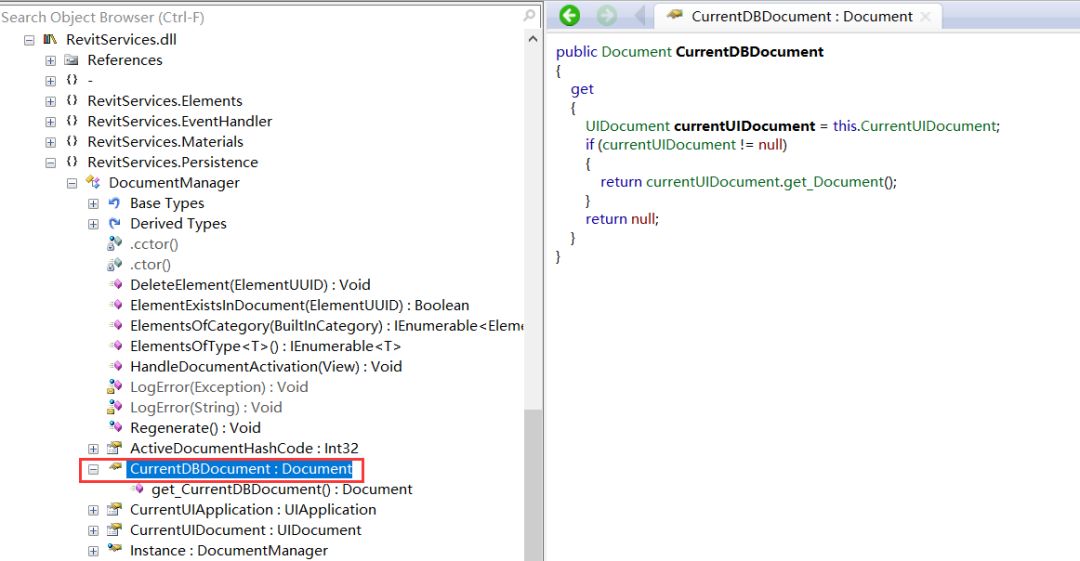The image size is (1080, 561).
Task: Close the CurrentDBDocument tab
Action: [926, 17]
